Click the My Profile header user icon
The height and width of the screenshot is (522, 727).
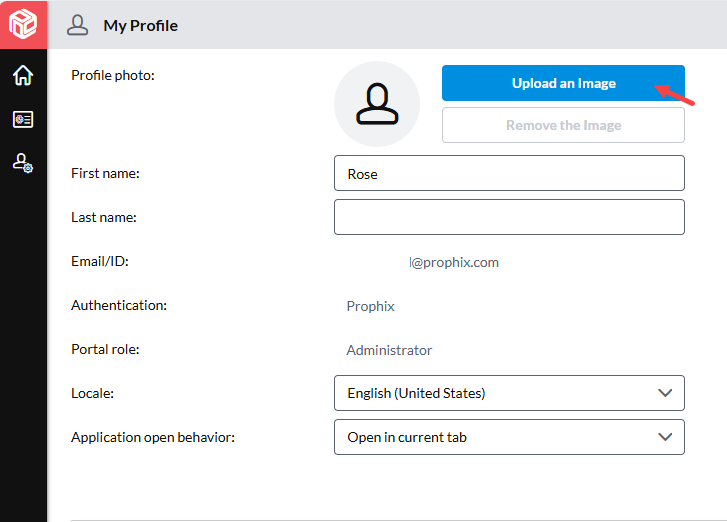pos(77,25)
